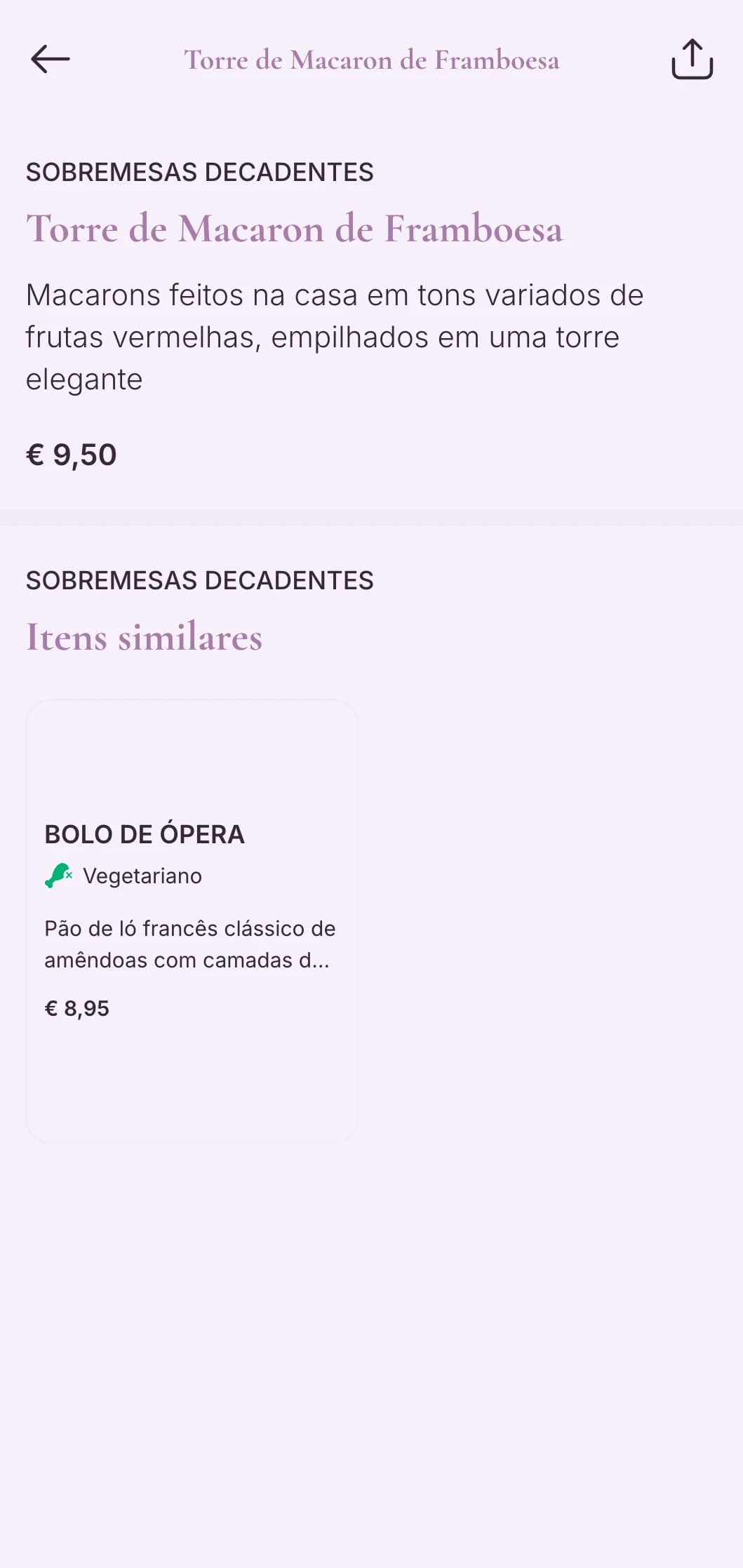Tap the green vegetarian leaf icon

pos(58,876)
